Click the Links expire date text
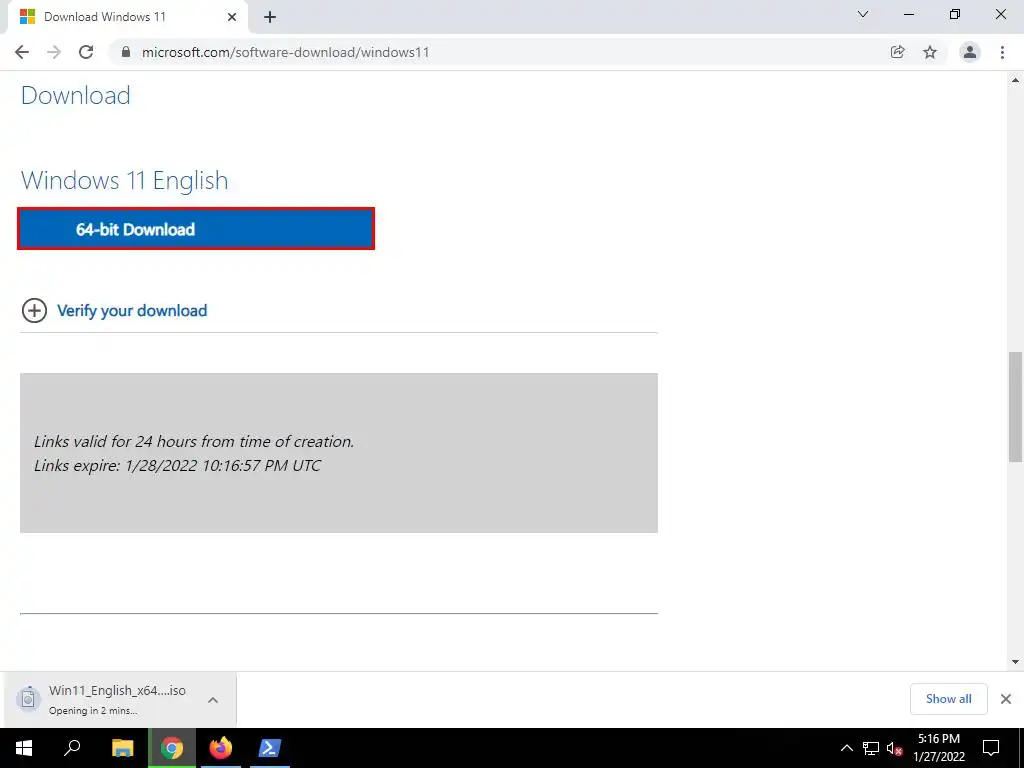This screenshot has height=768, width=1024. coord(178,466)
